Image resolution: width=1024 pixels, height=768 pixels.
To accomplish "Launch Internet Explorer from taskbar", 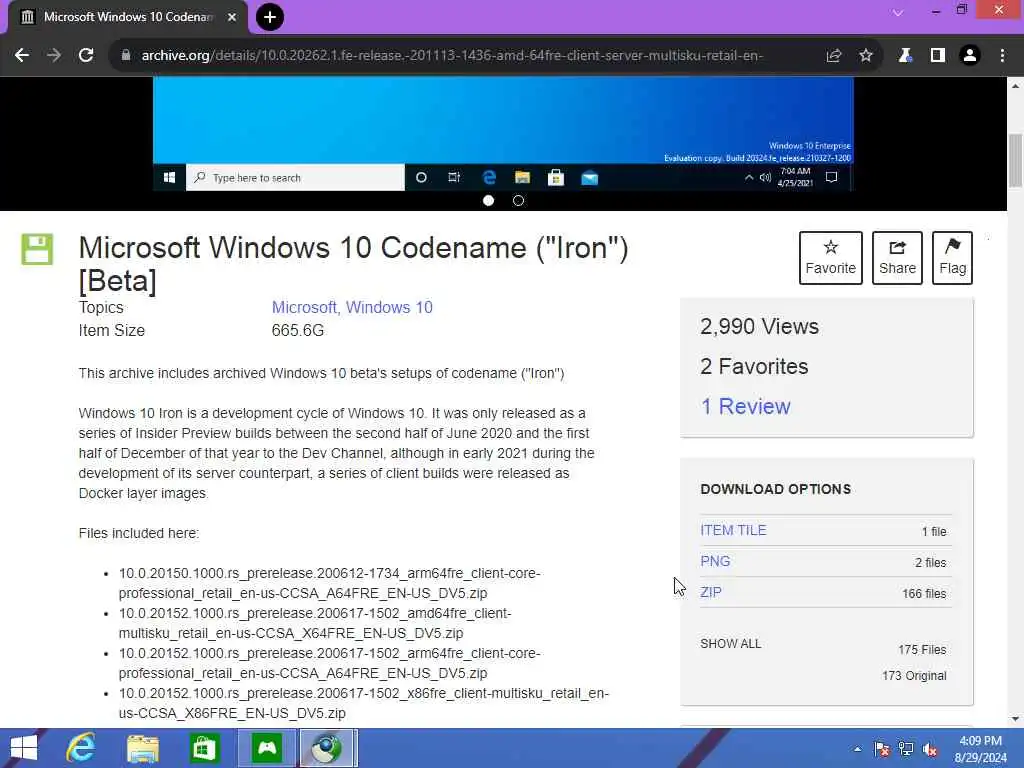I will (81, 748).
